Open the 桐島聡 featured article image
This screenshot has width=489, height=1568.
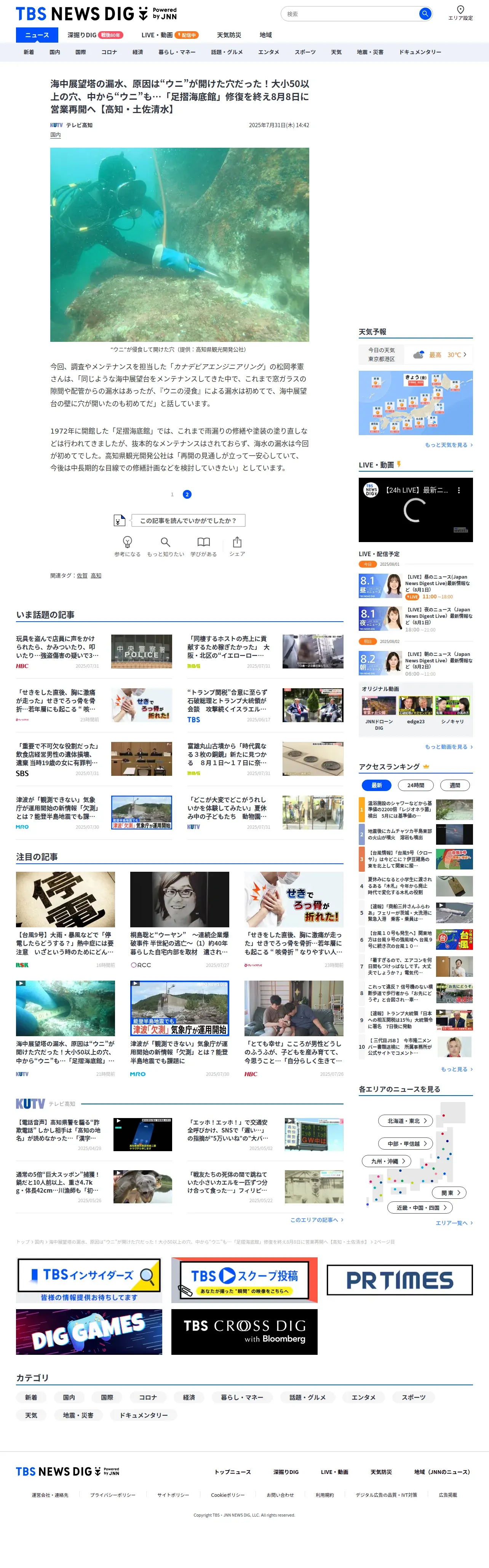[180, 900]
